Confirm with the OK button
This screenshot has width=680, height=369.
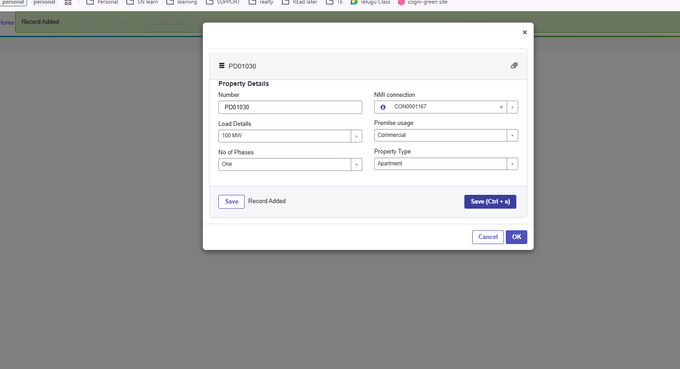coord(516,237)
